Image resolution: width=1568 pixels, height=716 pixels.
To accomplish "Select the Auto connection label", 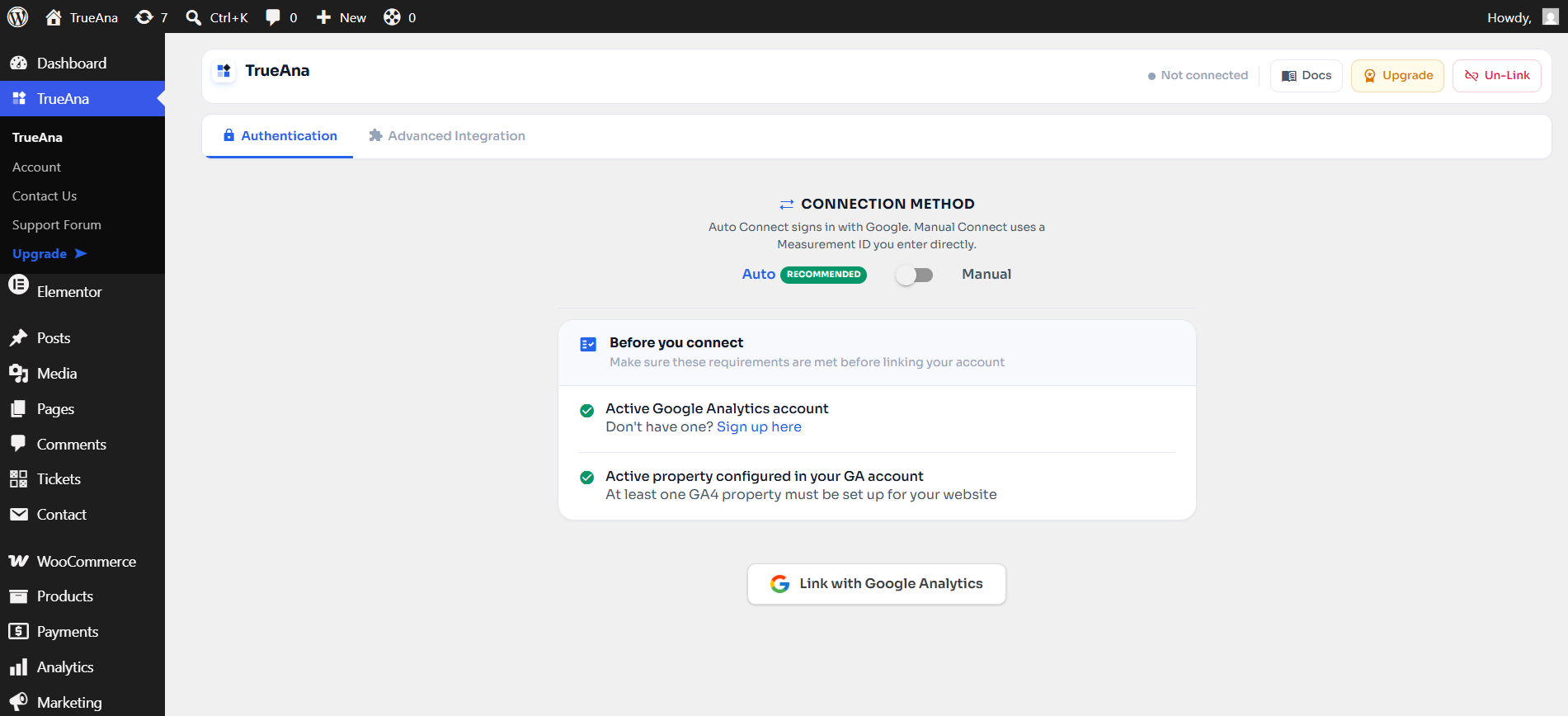I will (x=758, y=275).
